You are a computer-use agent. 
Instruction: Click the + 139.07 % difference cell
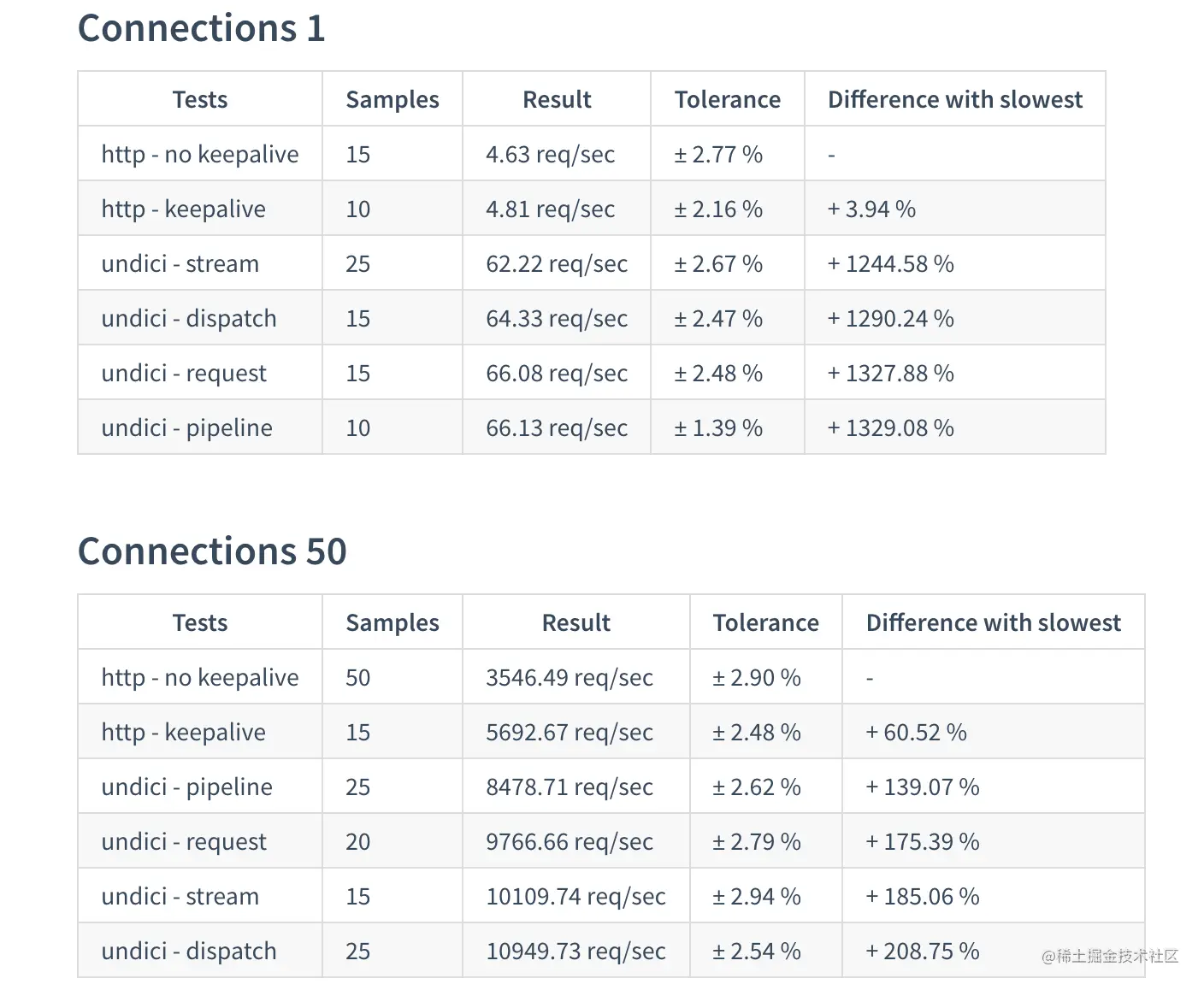coord(994,787)
